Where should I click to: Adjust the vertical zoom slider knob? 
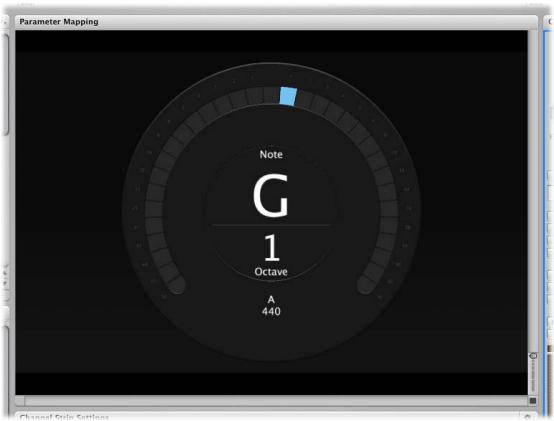[x=533, y=356]
